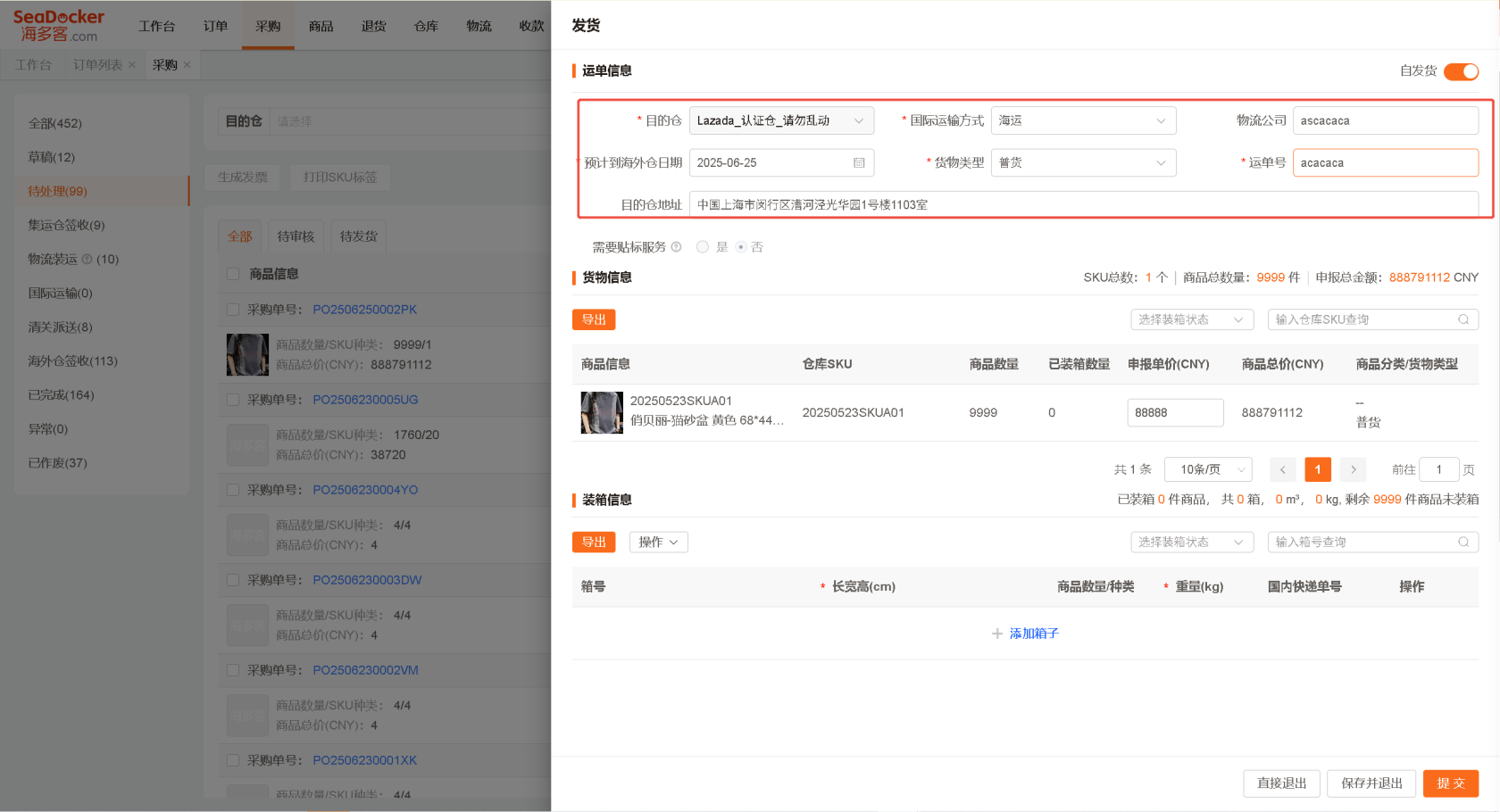Click the 物流公司 input field
The image size is (1500, 812).
(1386, 120)
